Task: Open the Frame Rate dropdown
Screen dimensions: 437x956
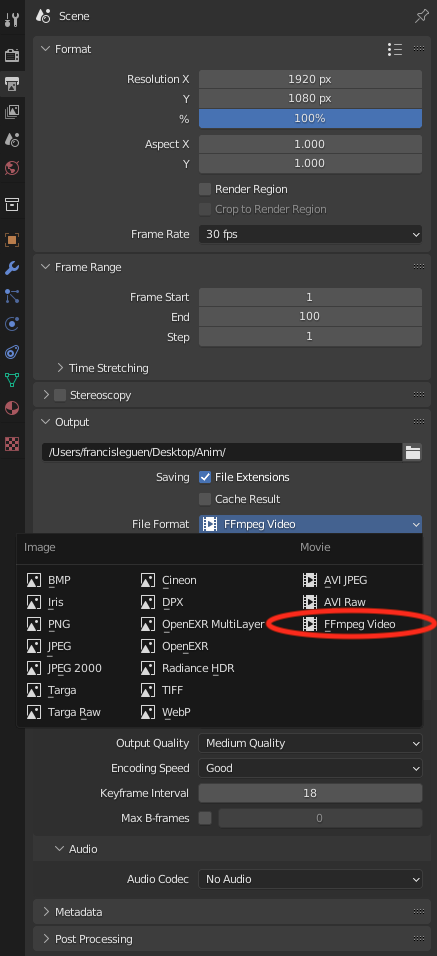Action: tap(310, 234)
